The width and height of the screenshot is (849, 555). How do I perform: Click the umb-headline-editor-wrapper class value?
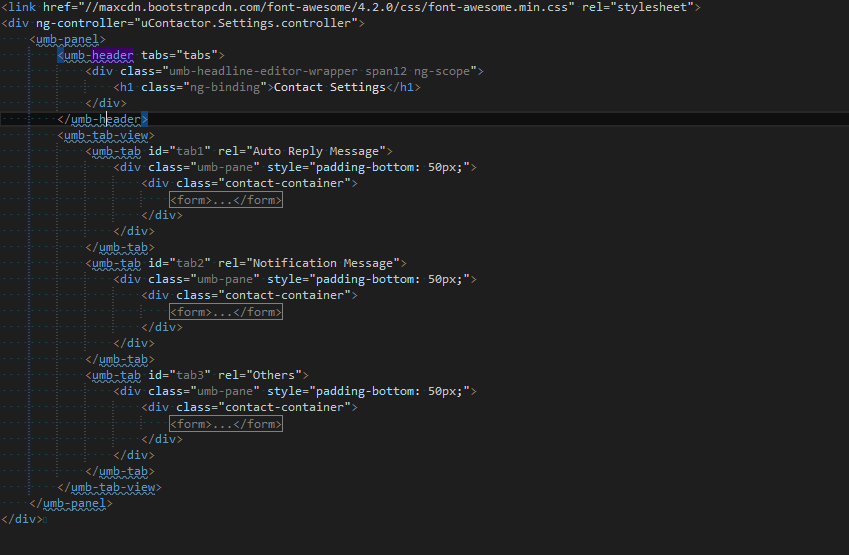263,71
